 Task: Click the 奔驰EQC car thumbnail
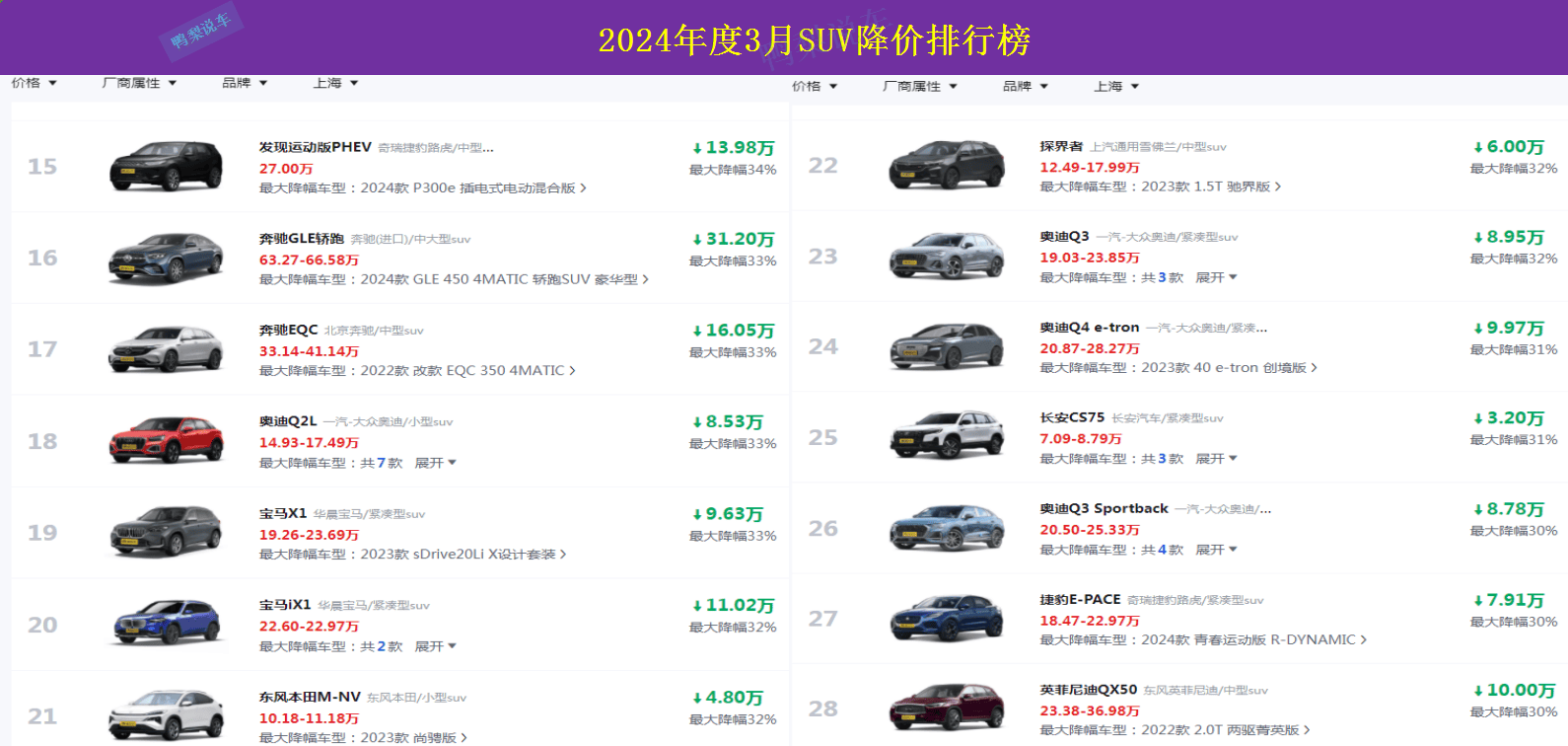(x=166, y=349)
